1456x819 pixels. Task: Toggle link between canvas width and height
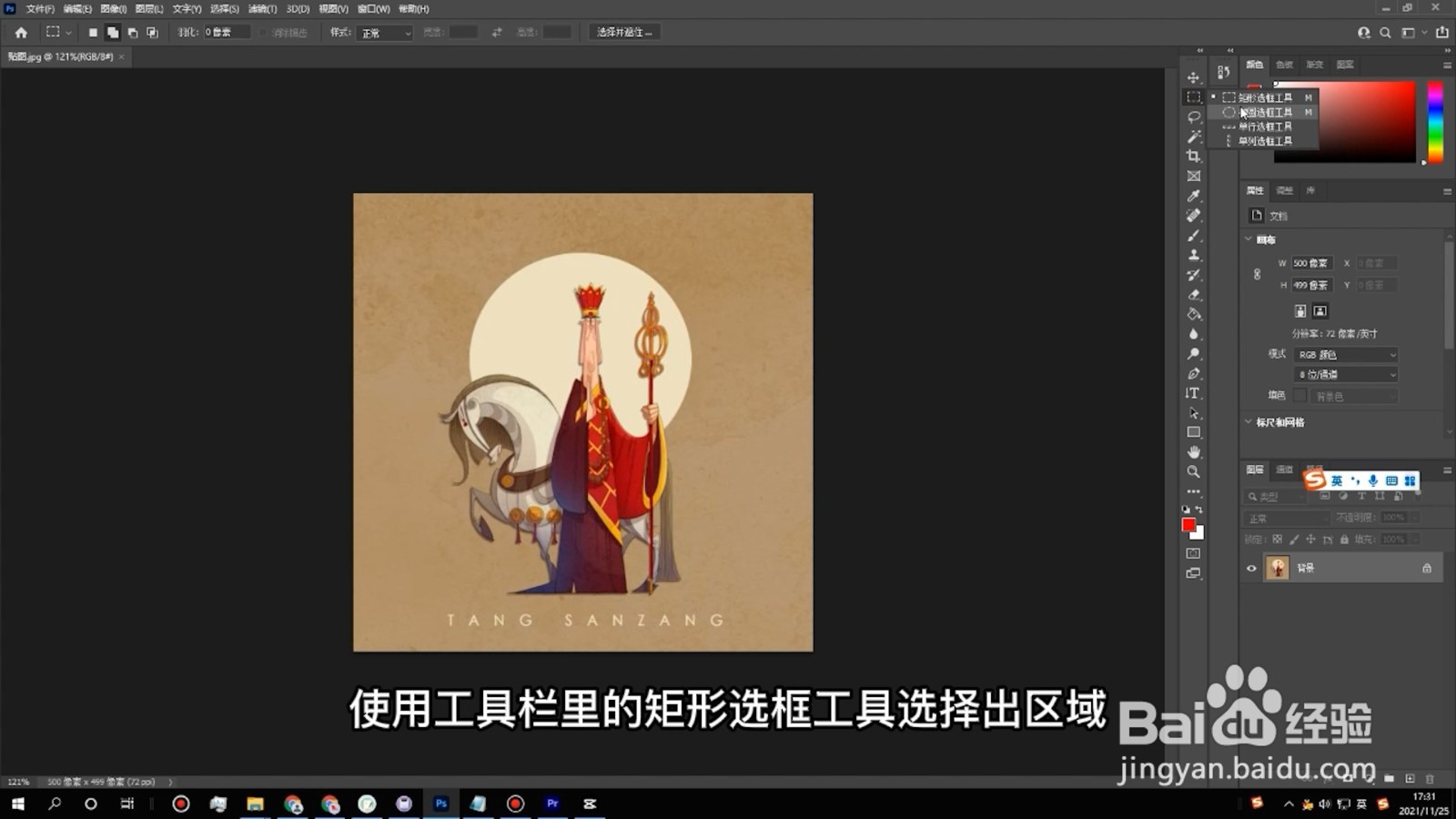click(x=1257, y=274)
